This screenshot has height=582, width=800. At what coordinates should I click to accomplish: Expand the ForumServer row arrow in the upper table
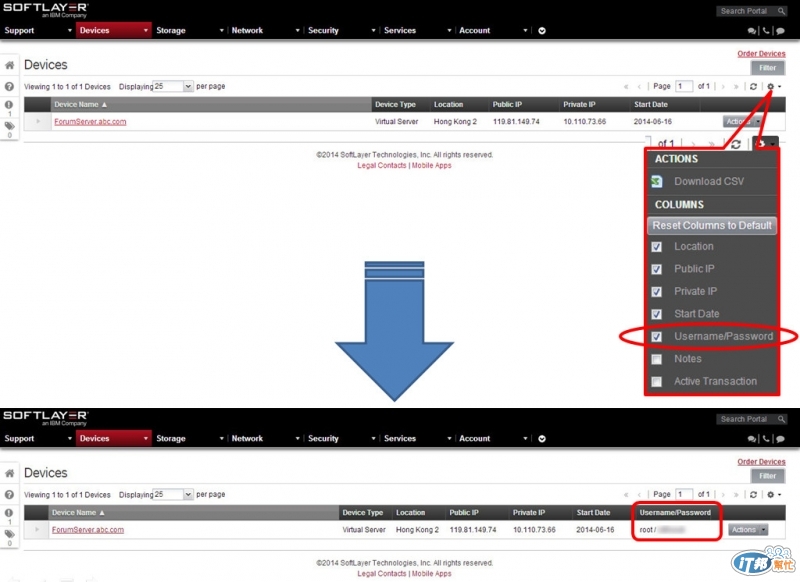pyautogui.click(x=38, y=121)
